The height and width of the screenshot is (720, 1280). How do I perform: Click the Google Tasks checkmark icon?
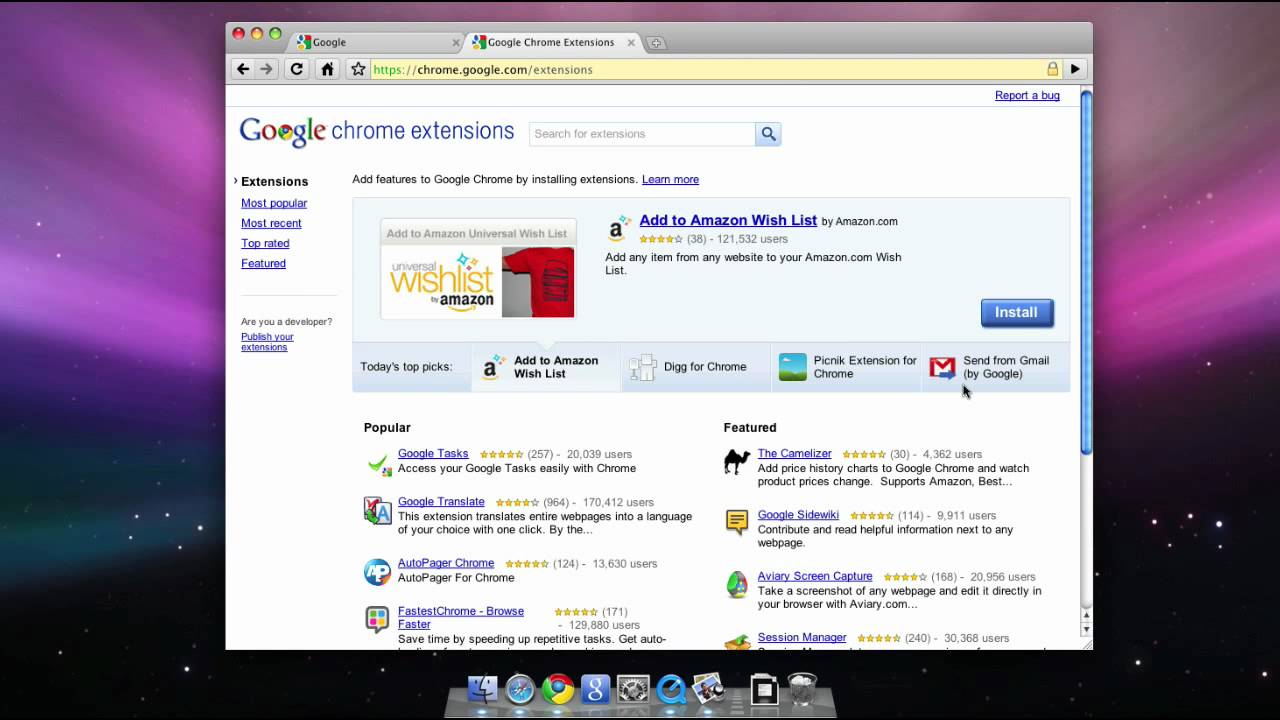click(x=378, y=463)
